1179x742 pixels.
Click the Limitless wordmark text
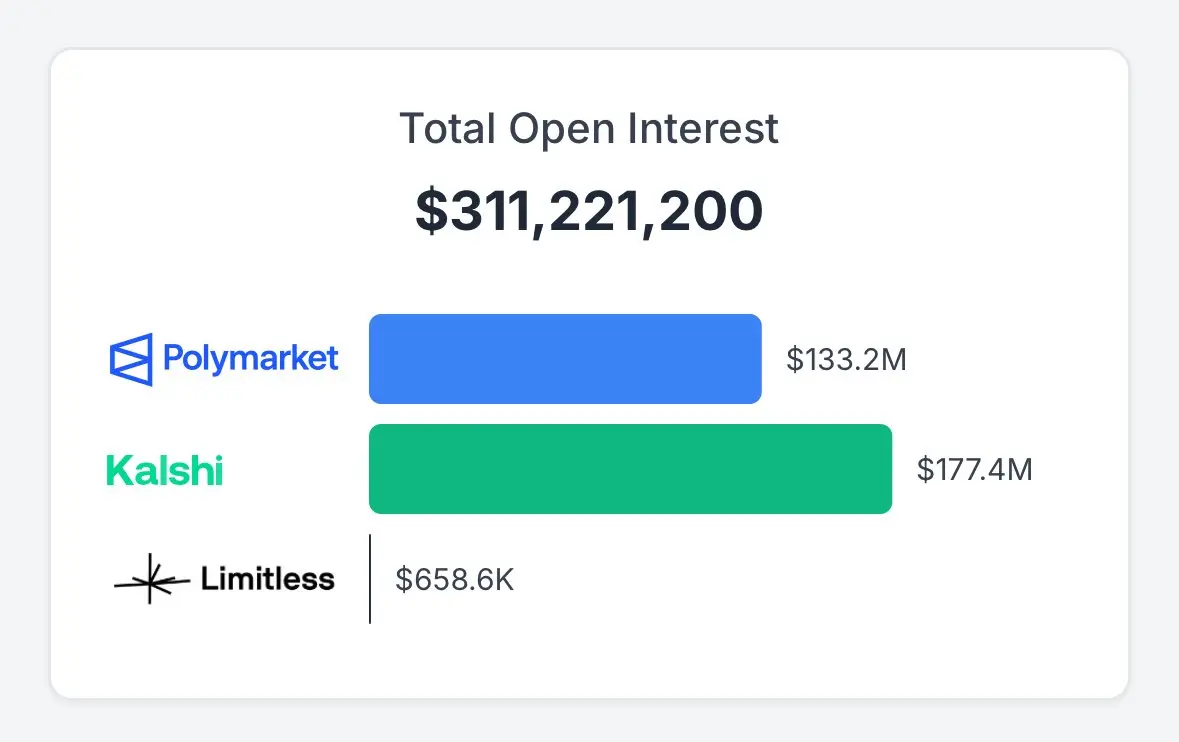(268, 579)
